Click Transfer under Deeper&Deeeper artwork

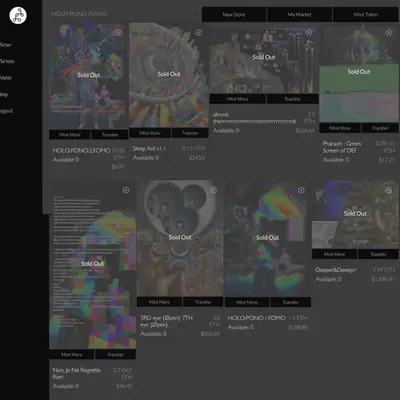[378, 254]
